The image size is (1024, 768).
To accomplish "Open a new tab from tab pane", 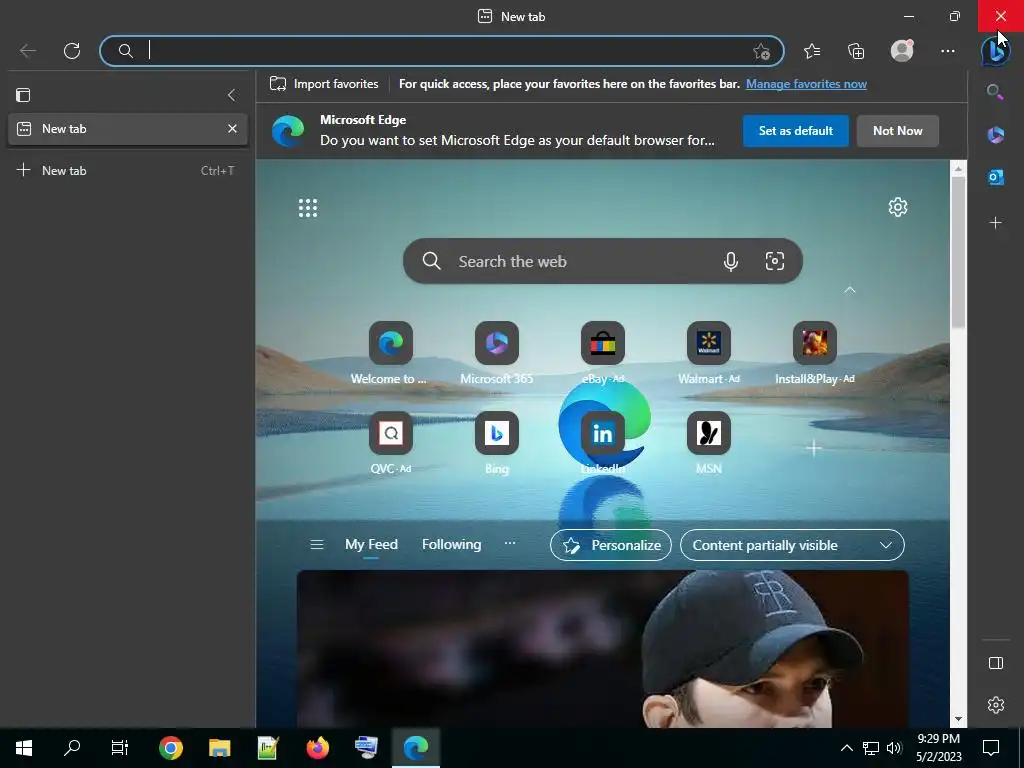I will coord(125,170).
